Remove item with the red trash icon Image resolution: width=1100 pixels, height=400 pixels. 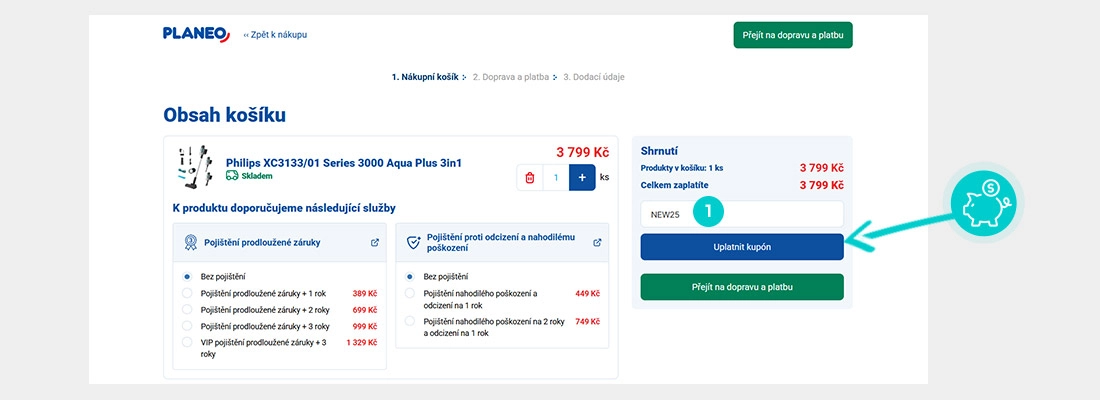point(530,178)
